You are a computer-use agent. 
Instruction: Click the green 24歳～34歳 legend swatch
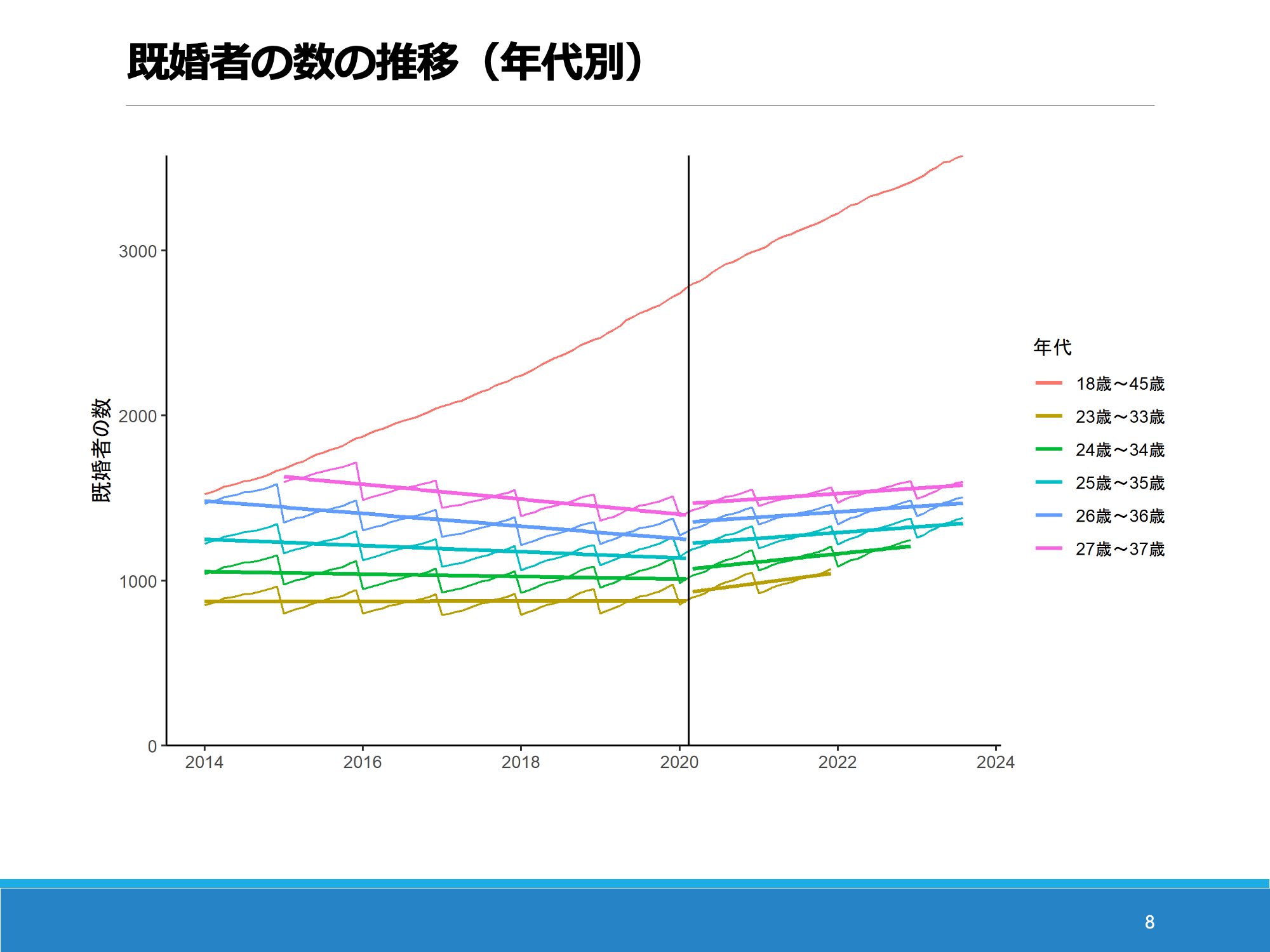tap(1049, 449)
